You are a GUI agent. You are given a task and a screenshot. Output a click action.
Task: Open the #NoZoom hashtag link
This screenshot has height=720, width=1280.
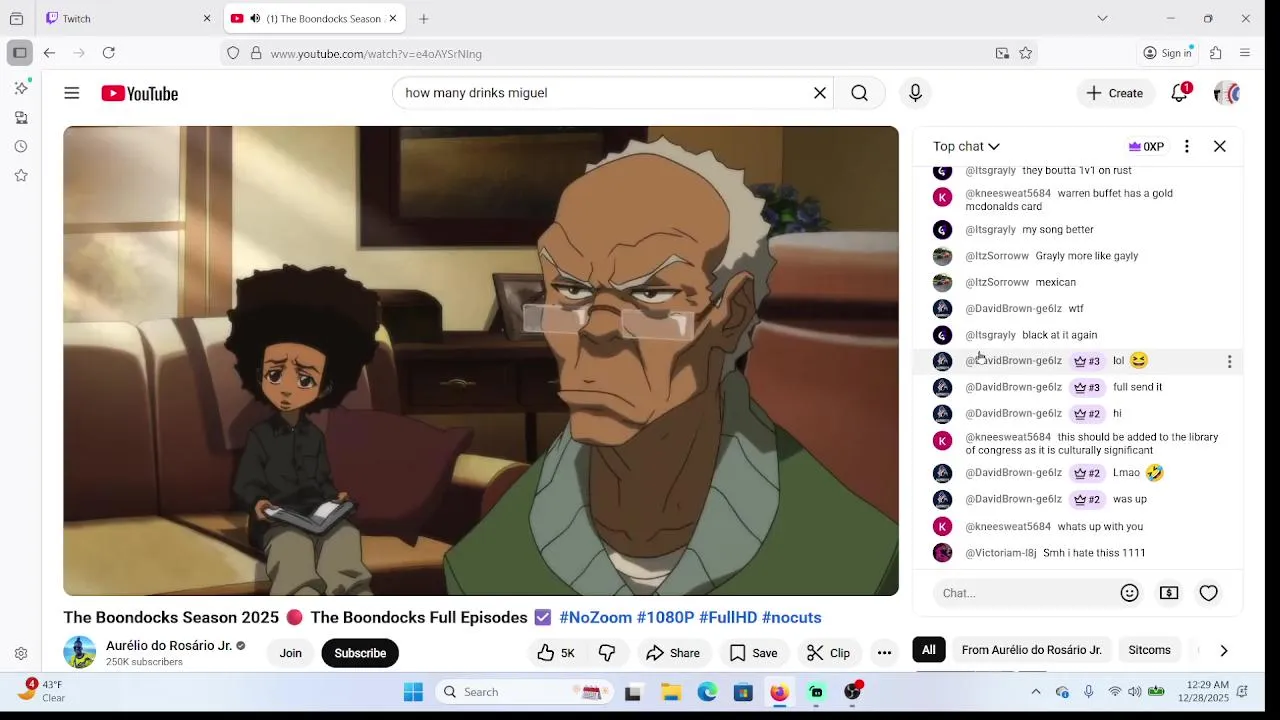coord(595,618)
